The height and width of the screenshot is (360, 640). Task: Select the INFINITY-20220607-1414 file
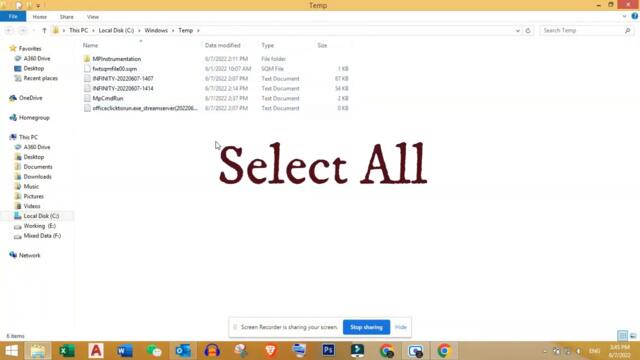click(123, 88)
